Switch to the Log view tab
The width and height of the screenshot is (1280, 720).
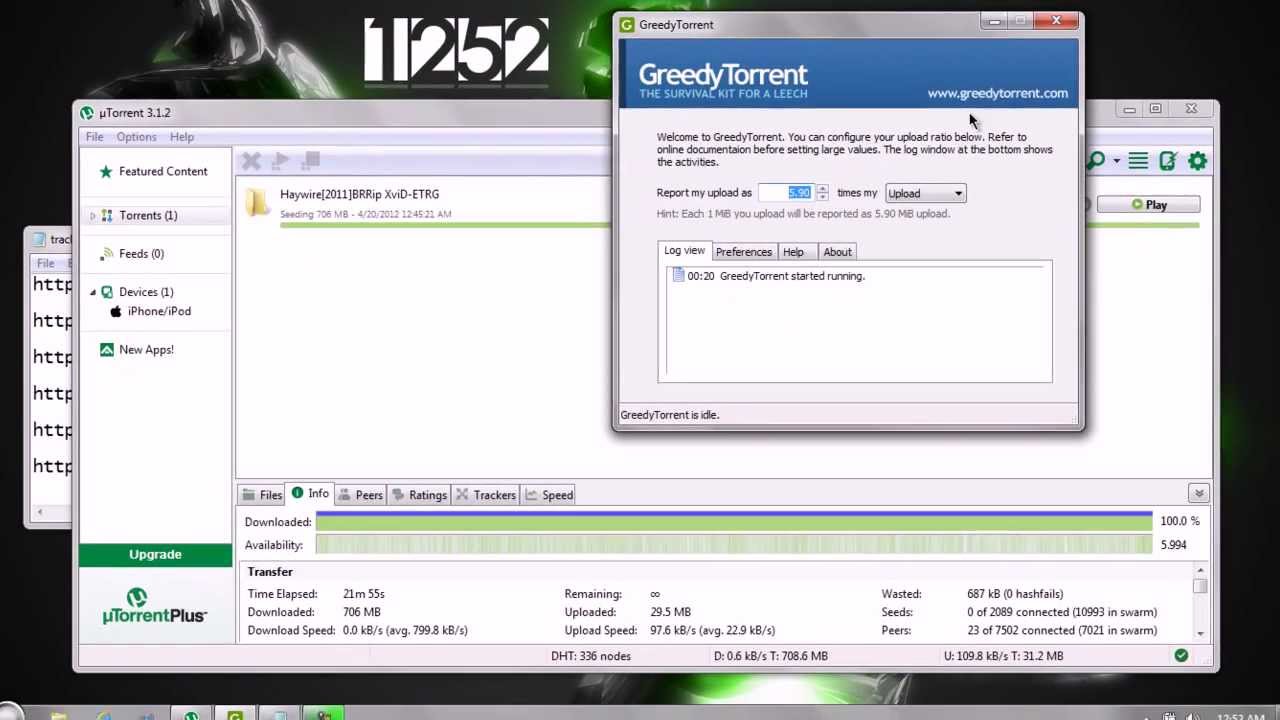pyautogui.click(x=684, y=251)
